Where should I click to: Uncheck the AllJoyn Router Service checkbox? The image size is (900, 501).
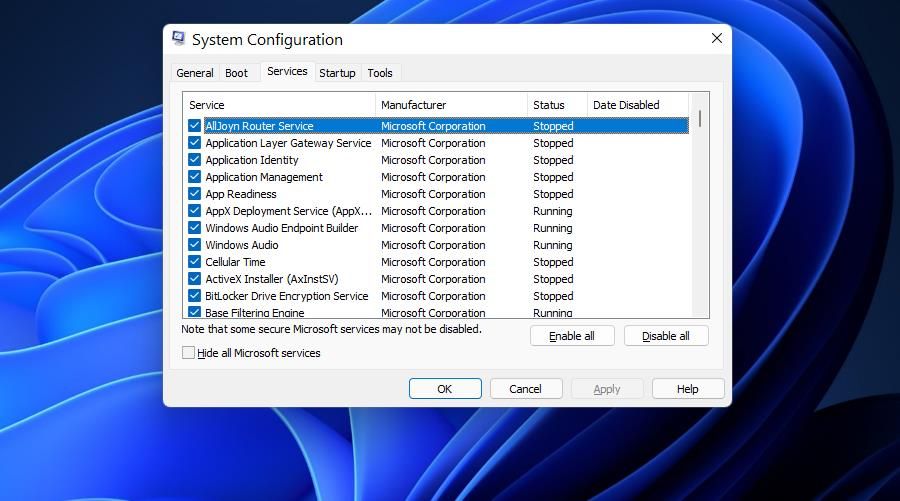[194, 126]
